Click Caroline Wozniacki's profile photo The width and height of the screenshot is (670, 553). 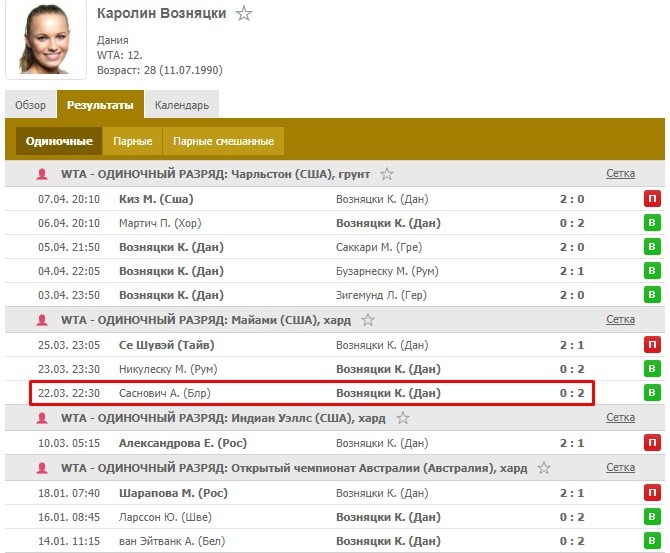pyautogui.click(x=45, y=39)
